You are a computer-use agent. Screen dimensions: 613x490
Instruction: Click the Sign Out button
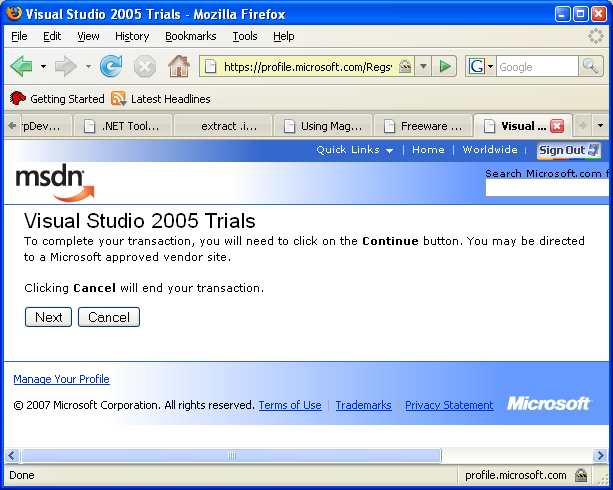click(x=569, y=151)
